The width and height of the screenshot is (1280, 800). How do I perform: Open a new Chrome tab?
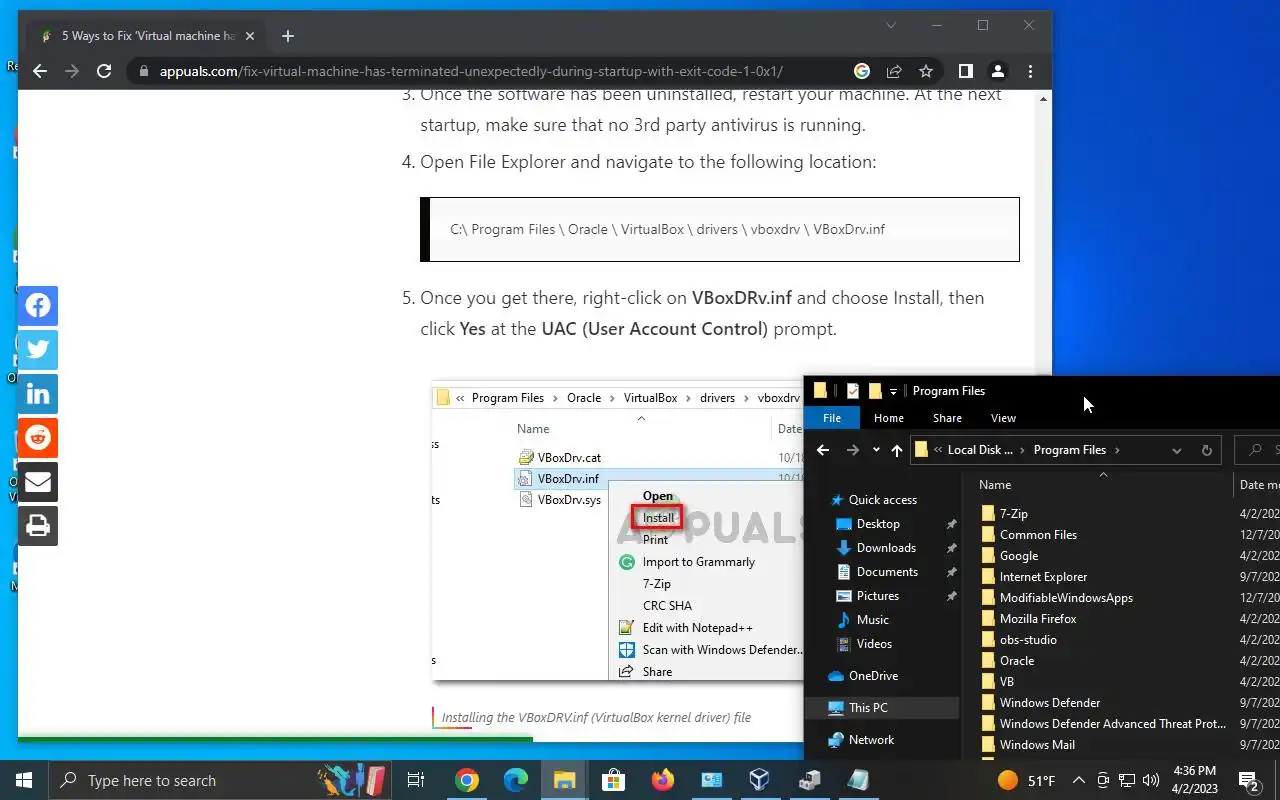288,36
